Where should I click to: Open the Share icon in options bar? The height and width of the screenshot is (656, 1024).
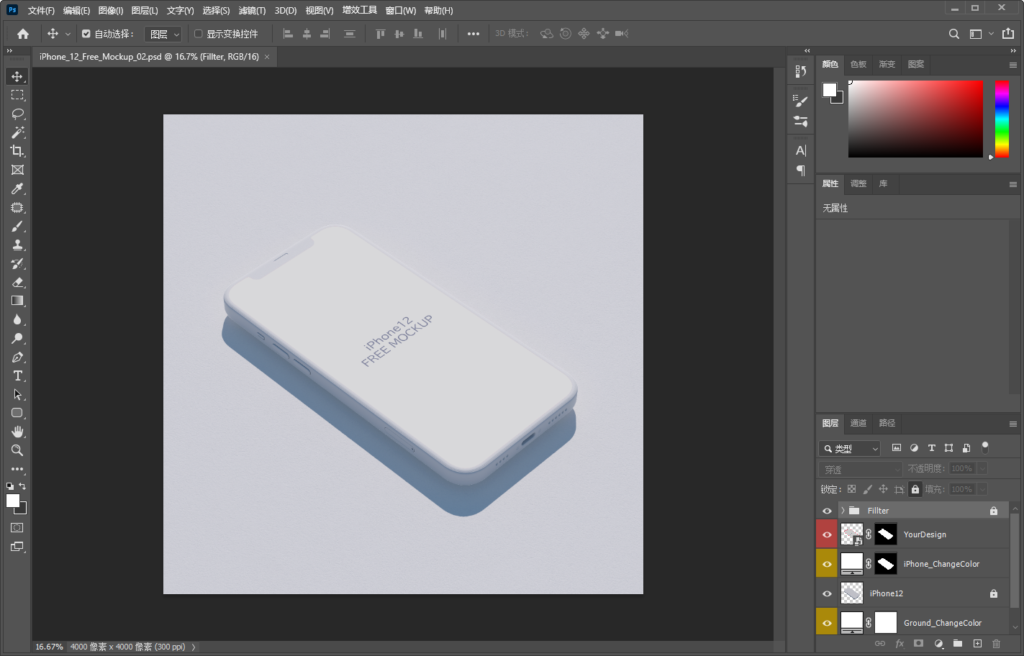tap(1008, 33)
